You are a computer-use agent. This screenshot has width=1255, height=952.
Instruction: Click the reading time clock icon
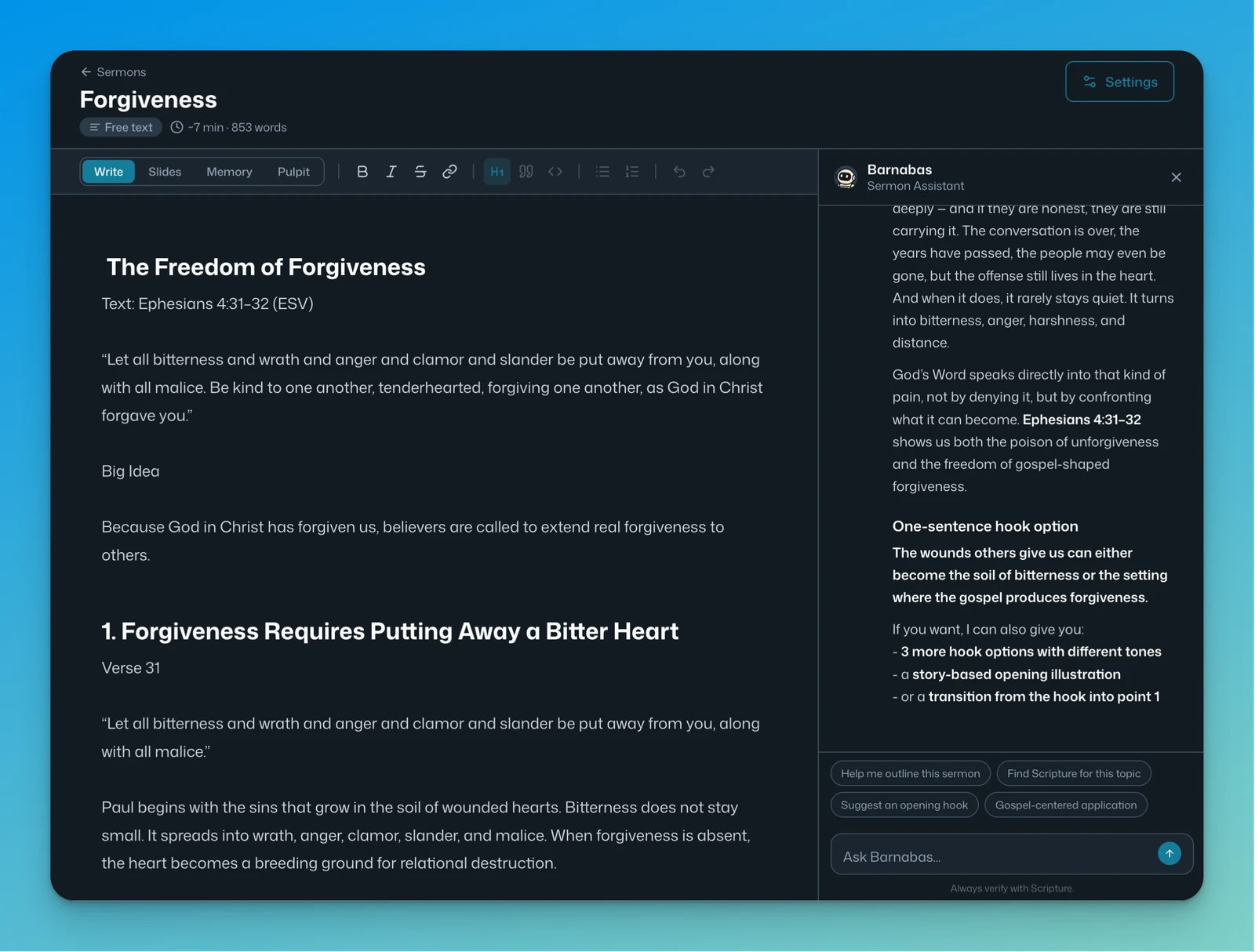[x=177, y=127]
